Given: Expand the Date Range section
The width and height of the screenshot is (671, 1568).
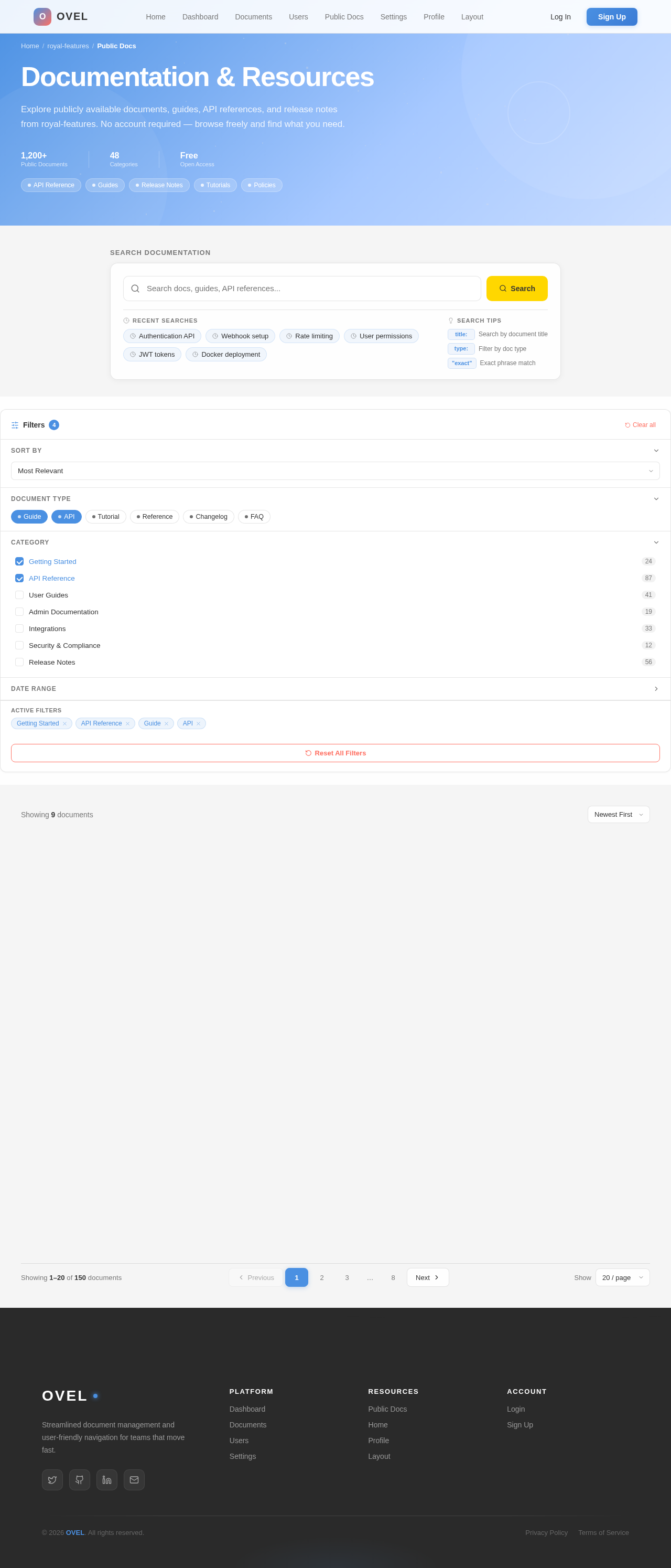Looking at the screenshot, I should (656, 688).
